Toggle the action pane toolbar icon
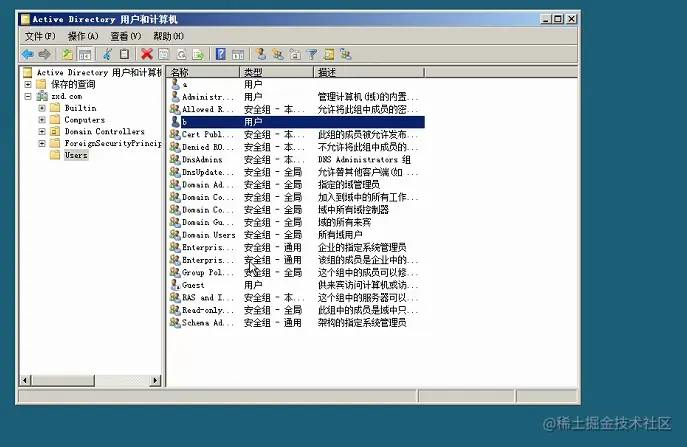Screen dimensions: 687x447 [x=238, y=54]
